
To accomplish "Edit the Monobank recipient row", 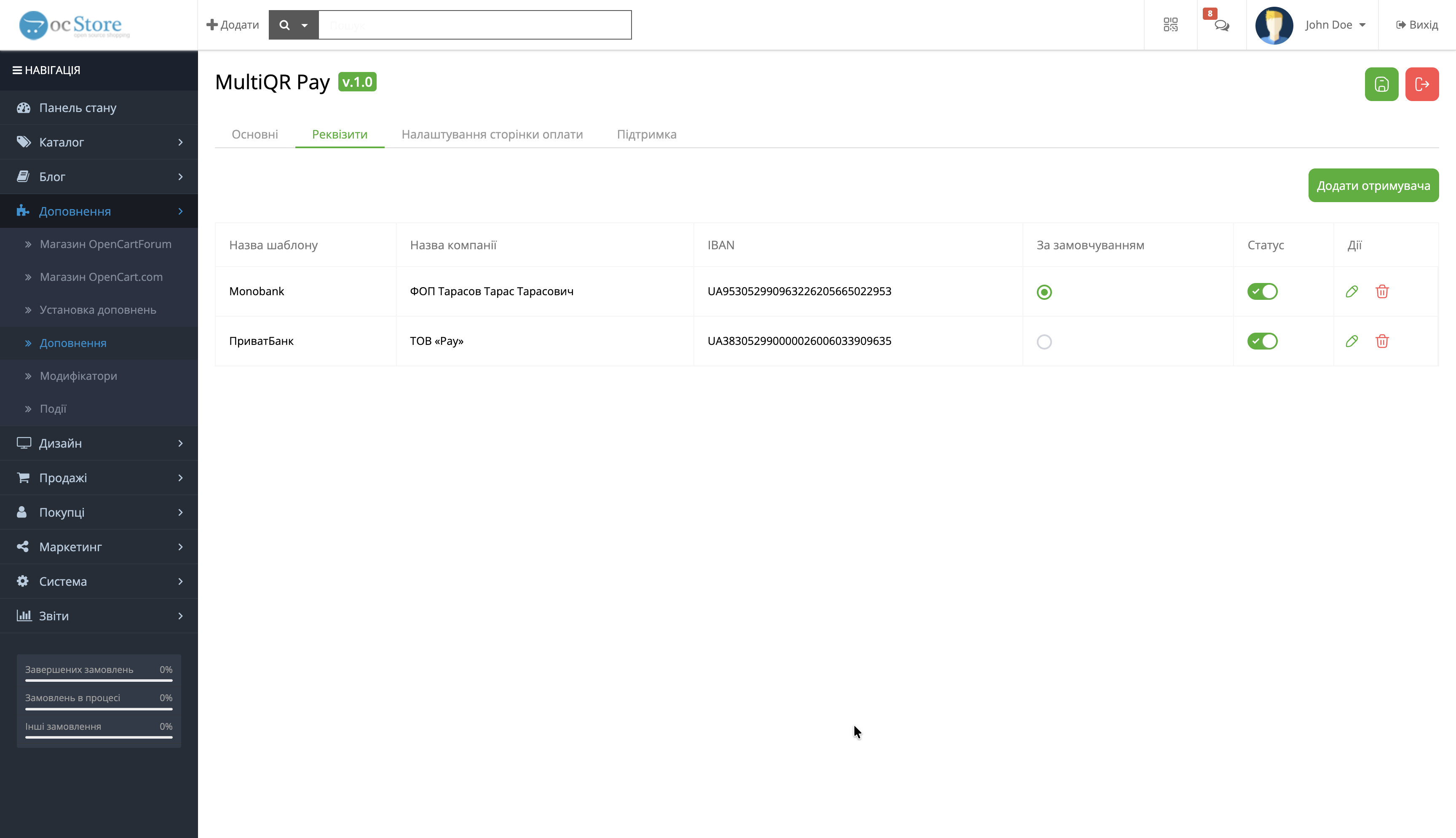I will pos(1352,291).
